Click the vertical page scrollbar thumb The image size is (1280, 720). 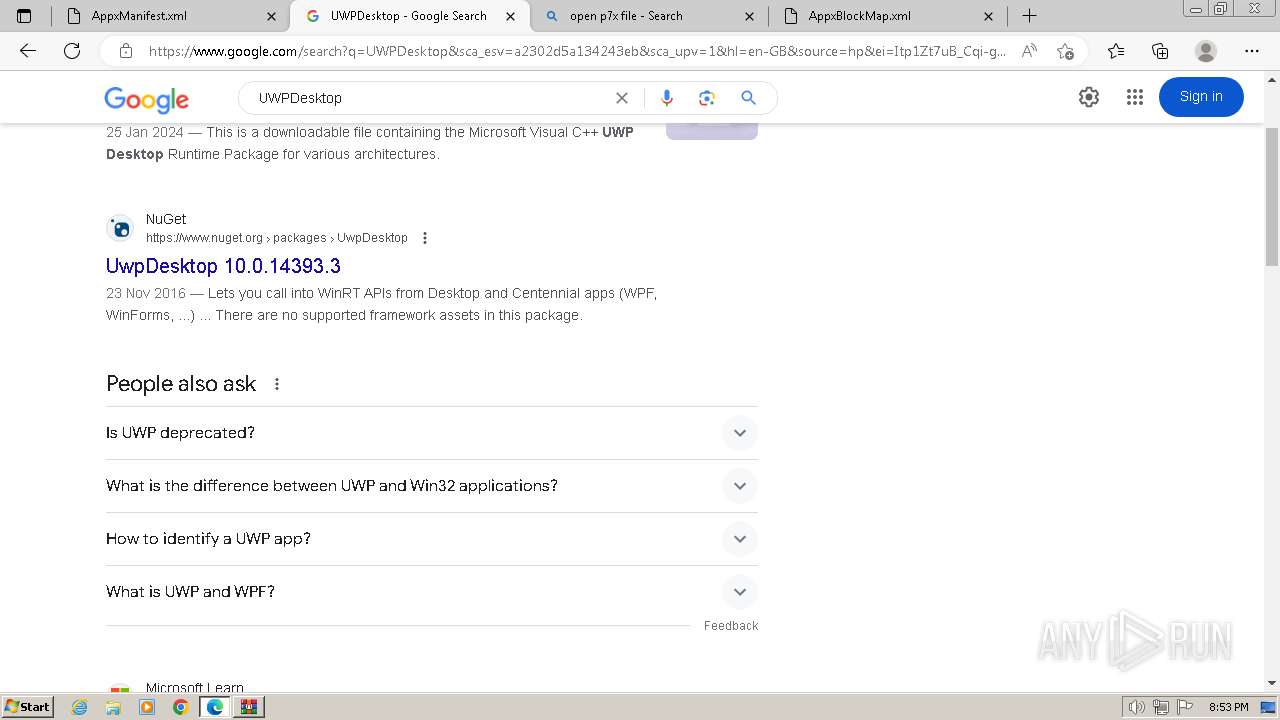click(1272, 197)
